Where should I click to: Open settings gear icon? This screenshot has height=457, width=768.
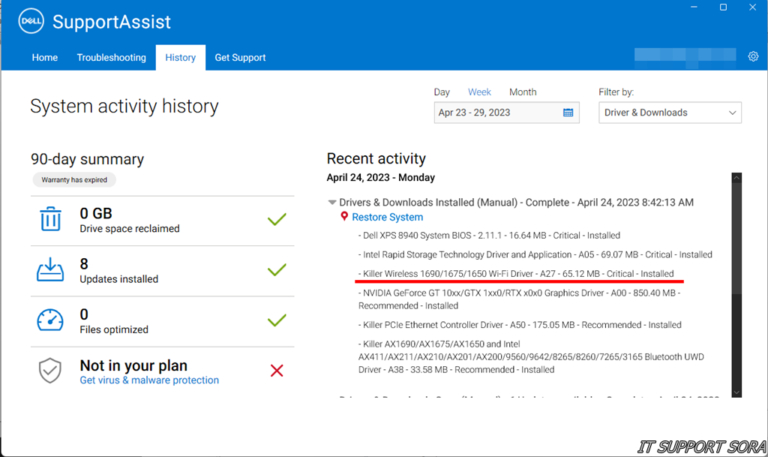(753, 57)
